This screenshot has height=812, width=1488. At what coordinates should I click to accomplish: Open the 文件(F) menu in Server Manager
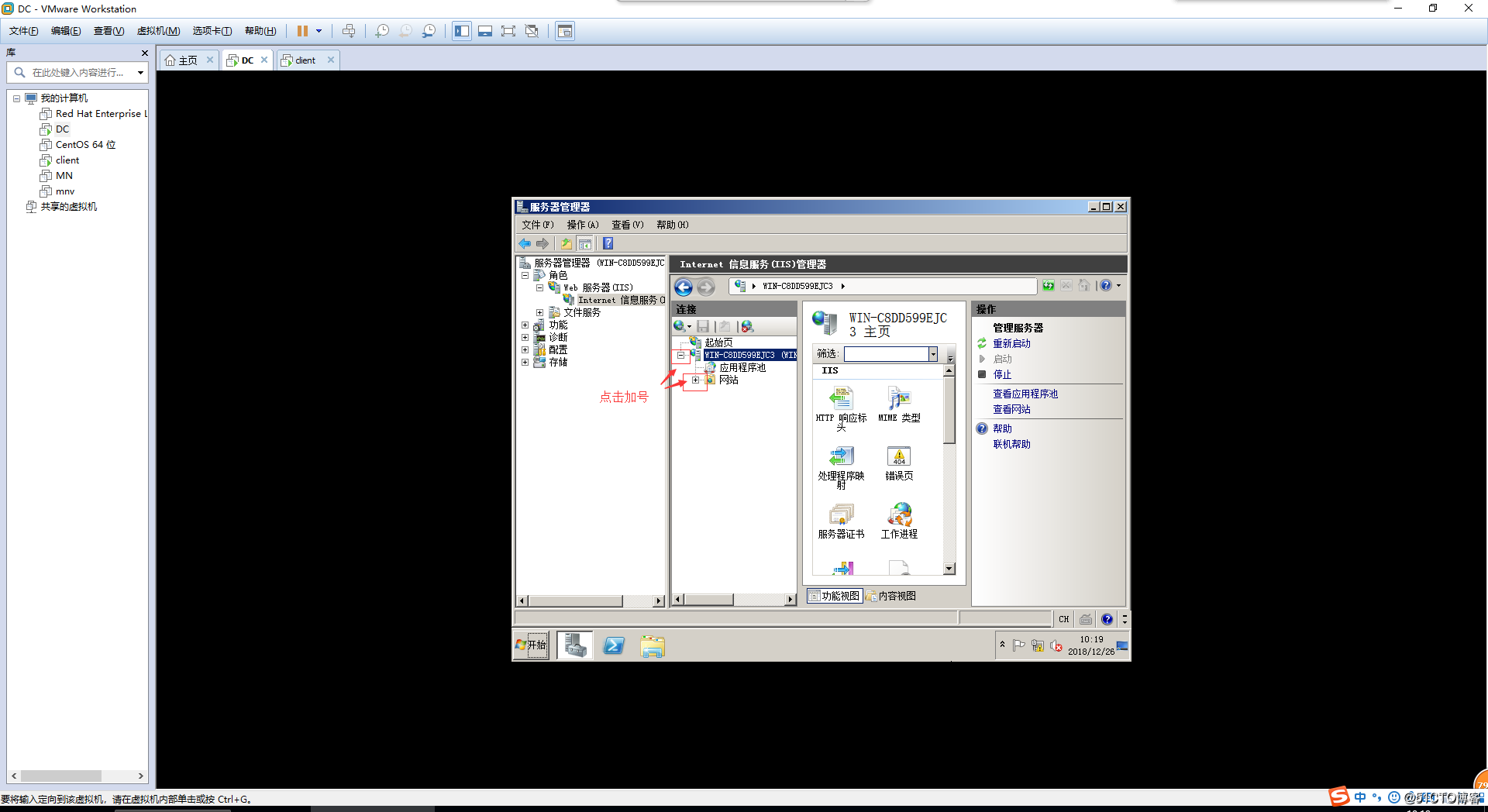(x=537, y=225)
